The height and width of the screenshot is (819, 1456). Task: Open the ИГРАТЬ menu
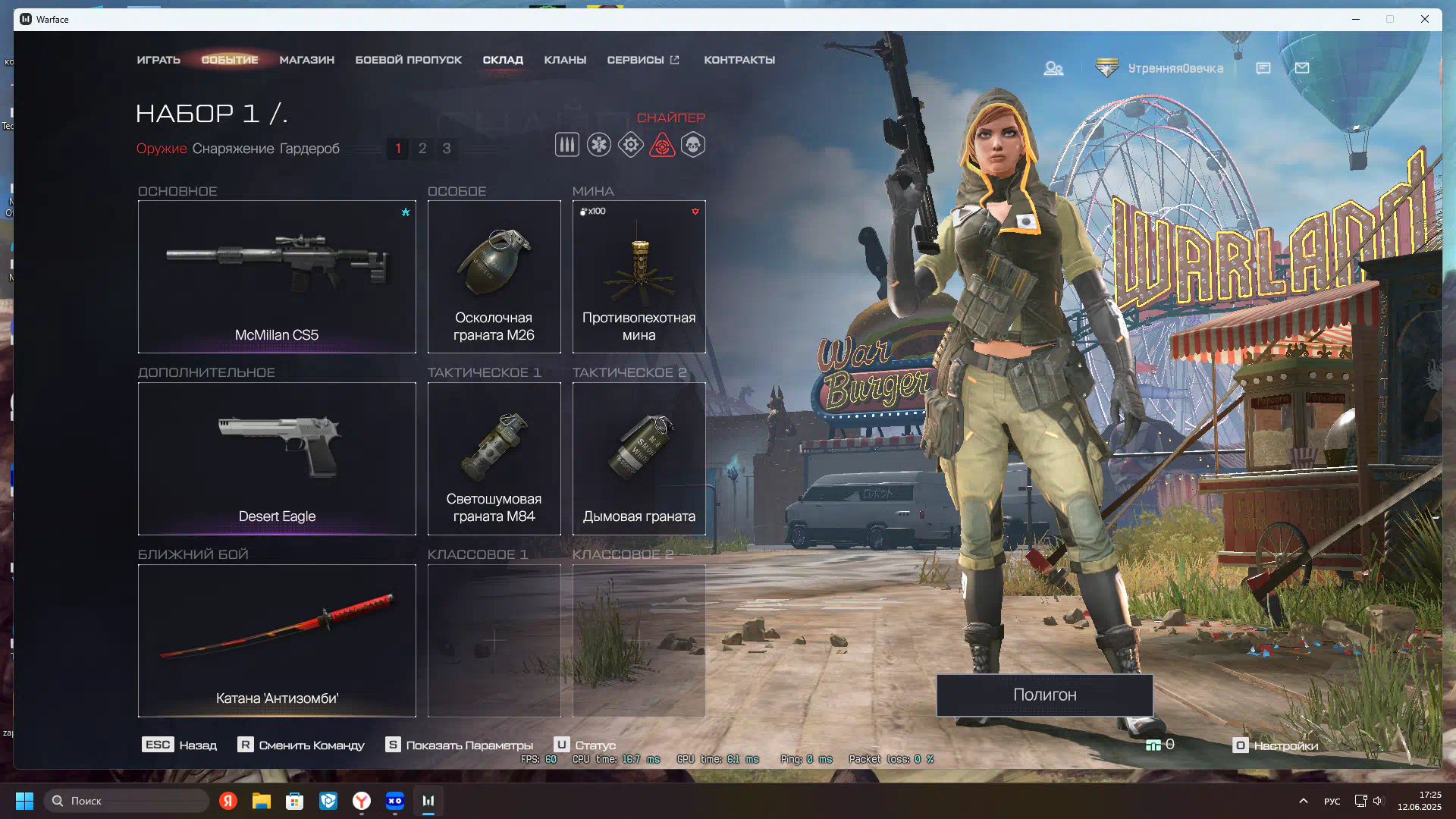point(158,60)
